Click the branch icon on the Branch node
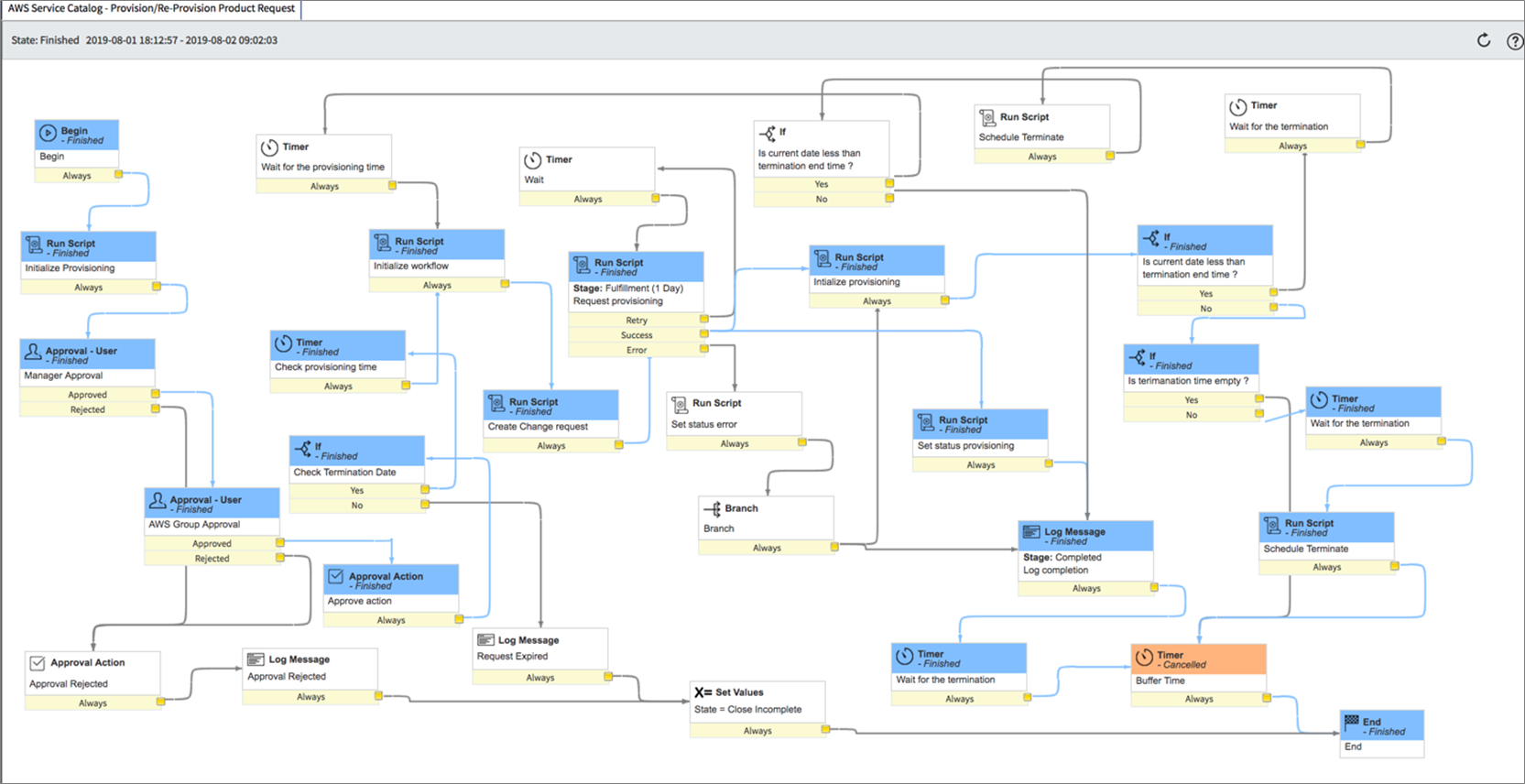The width and height of the screenshot is (1525, 784). pyautogui.click(x=712, y=509)
